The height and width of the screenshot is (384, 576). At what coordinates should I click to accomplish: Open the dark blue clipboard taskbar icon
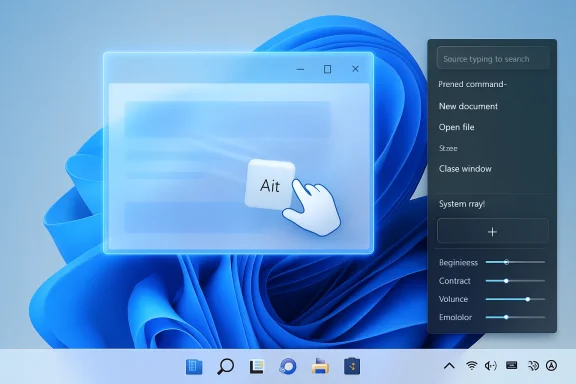(x=352, y=366)
